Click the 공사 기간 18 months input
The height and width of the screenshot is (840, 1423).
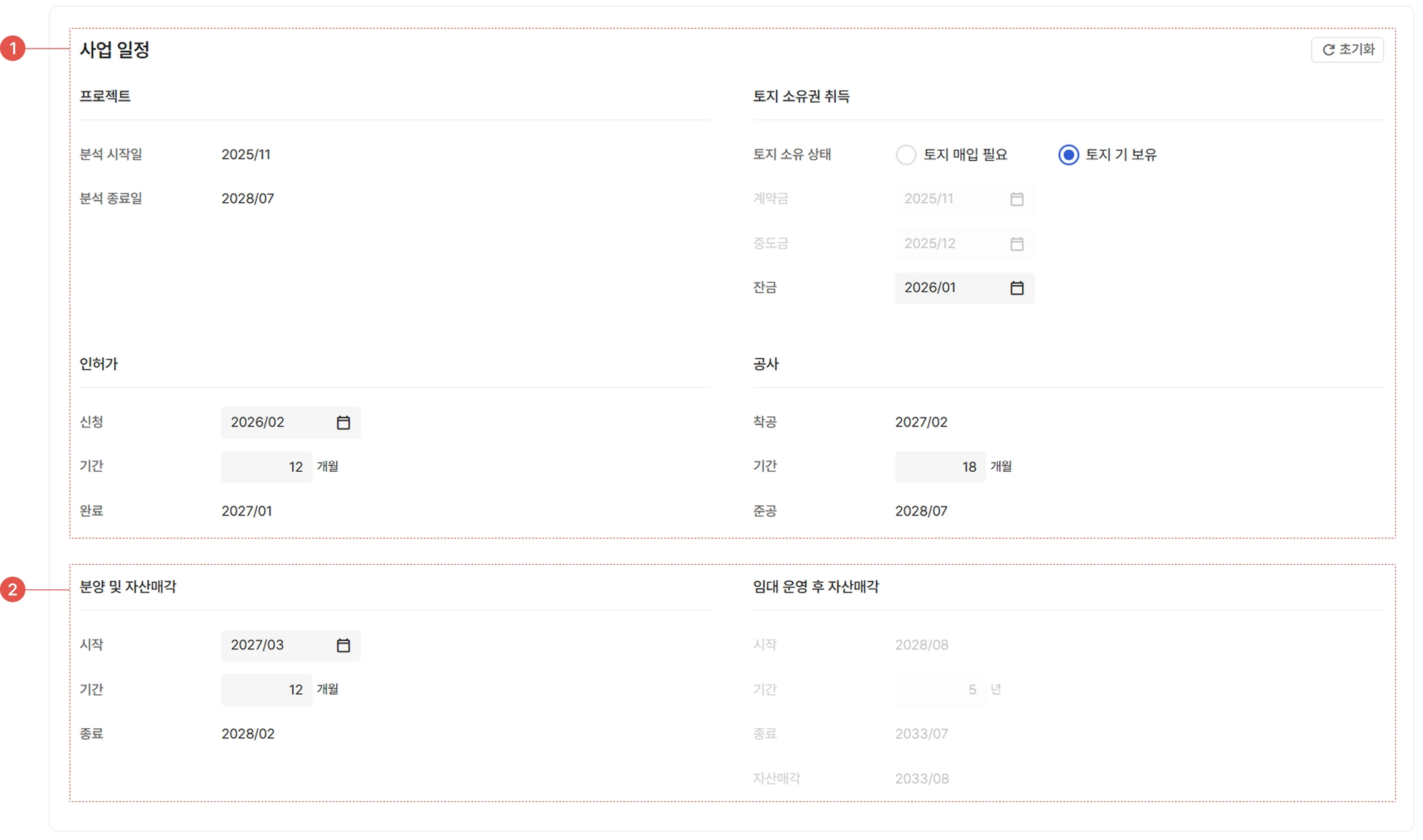(940, 467)
